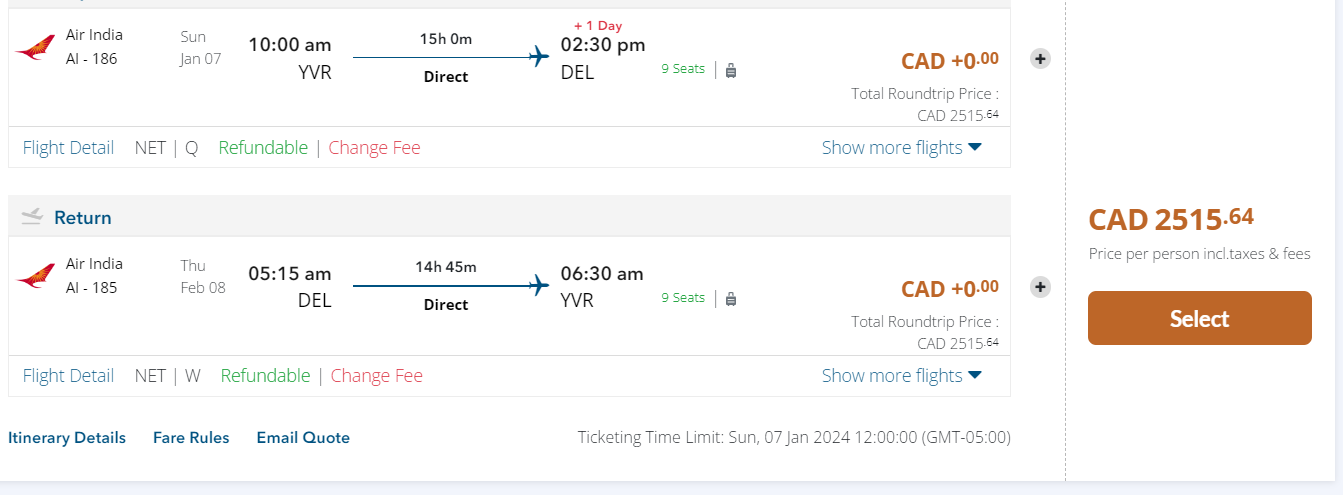This screenshot has height=495, width=1343.
Task: Click airplane arrow icon on the outbound route
Action: click(x=540, y=56)
